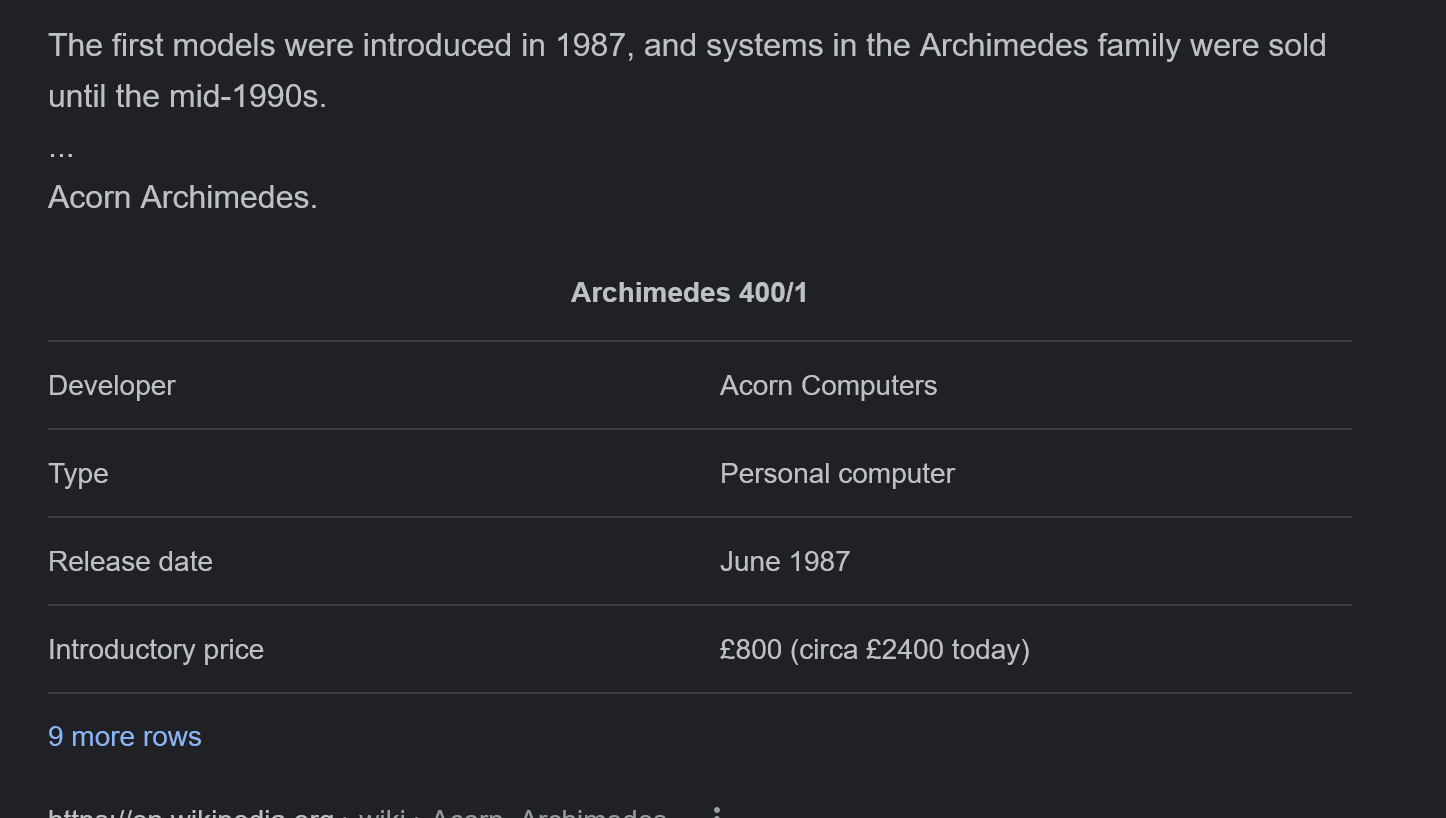This screenshot has width=1446, height=818.
Task: Click 'The first models were introduced' sentence
Action: click(x=280, y=46)
